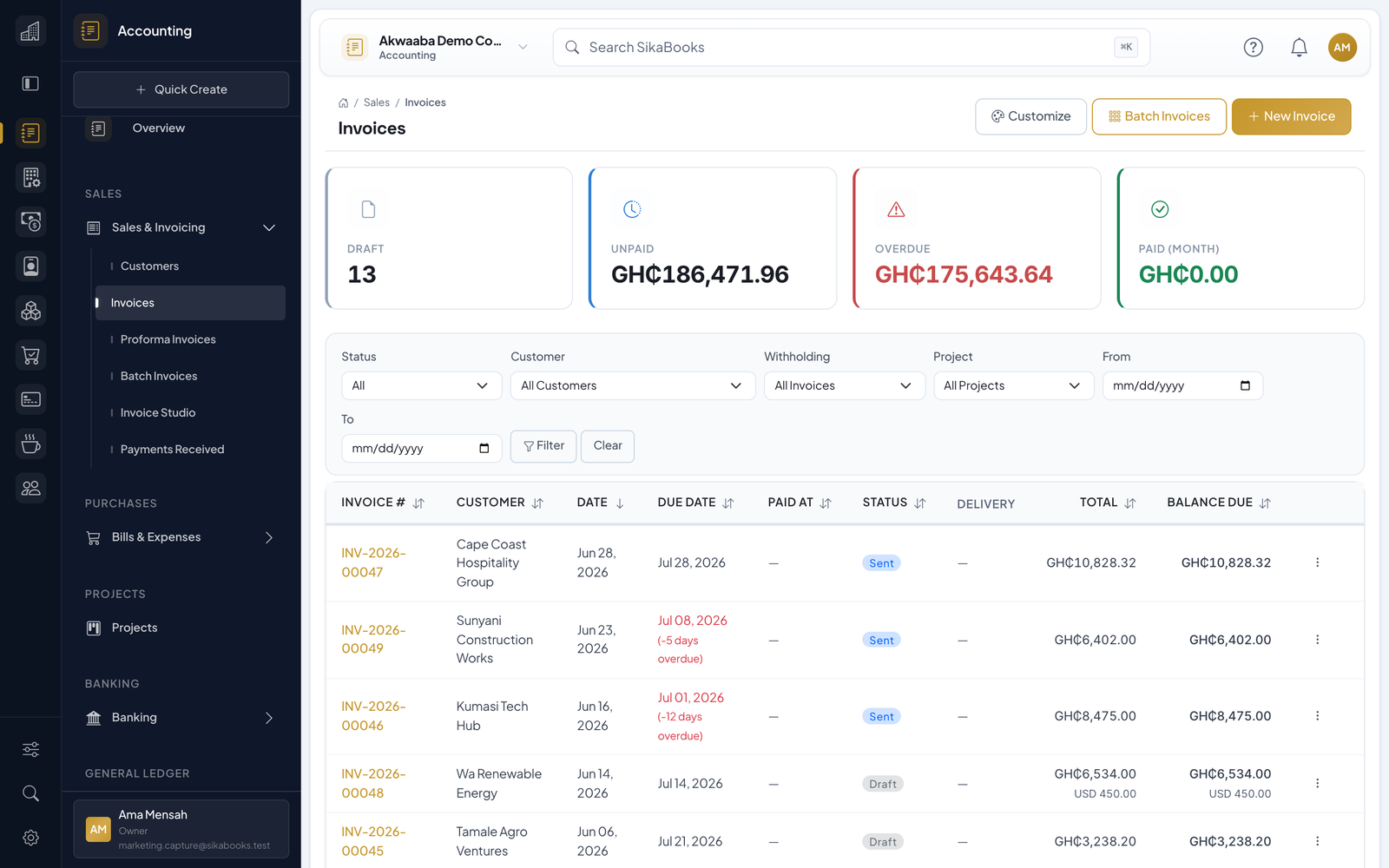Open the All Customers dropdown
This screenshot has height=868, width=1389.
(632, 385)
